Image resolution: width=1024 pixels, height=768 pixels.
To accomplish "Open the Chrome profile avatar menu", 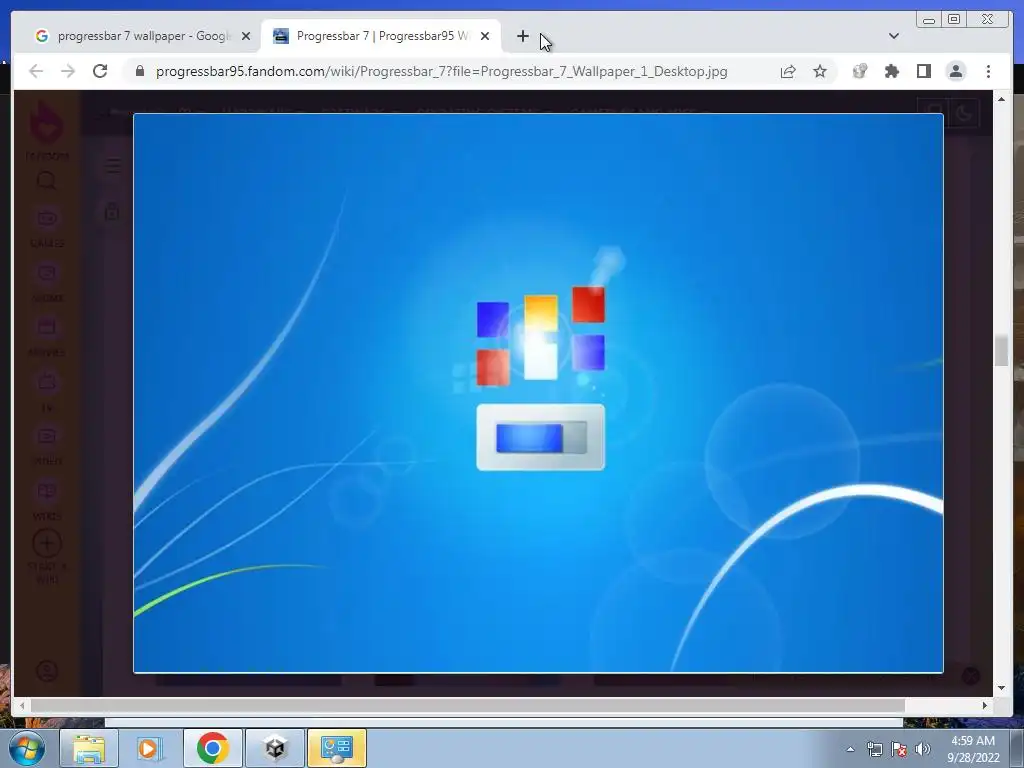I will [x=956, y=71].
